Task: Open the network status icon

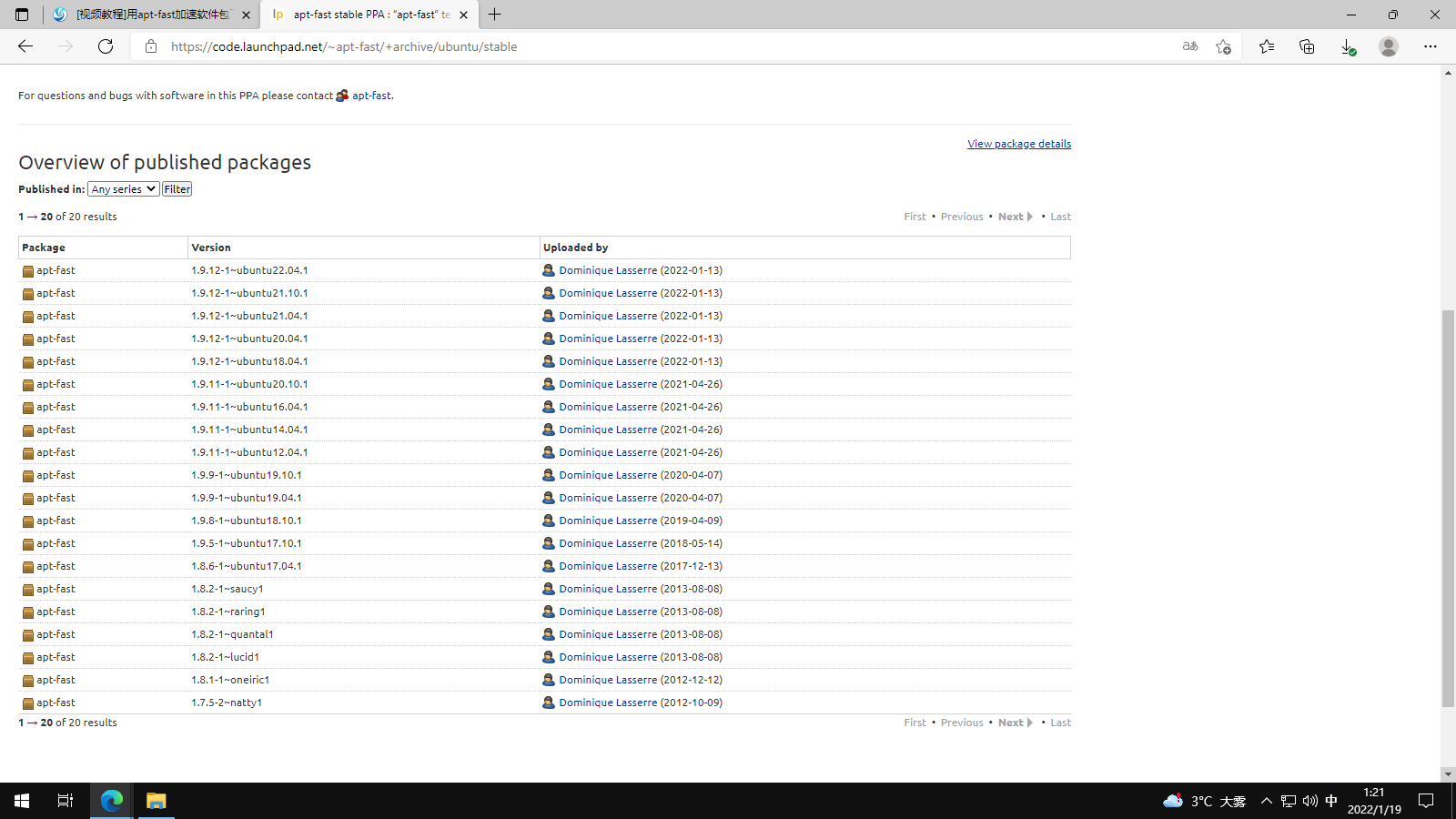Action: pos(1289,801)
